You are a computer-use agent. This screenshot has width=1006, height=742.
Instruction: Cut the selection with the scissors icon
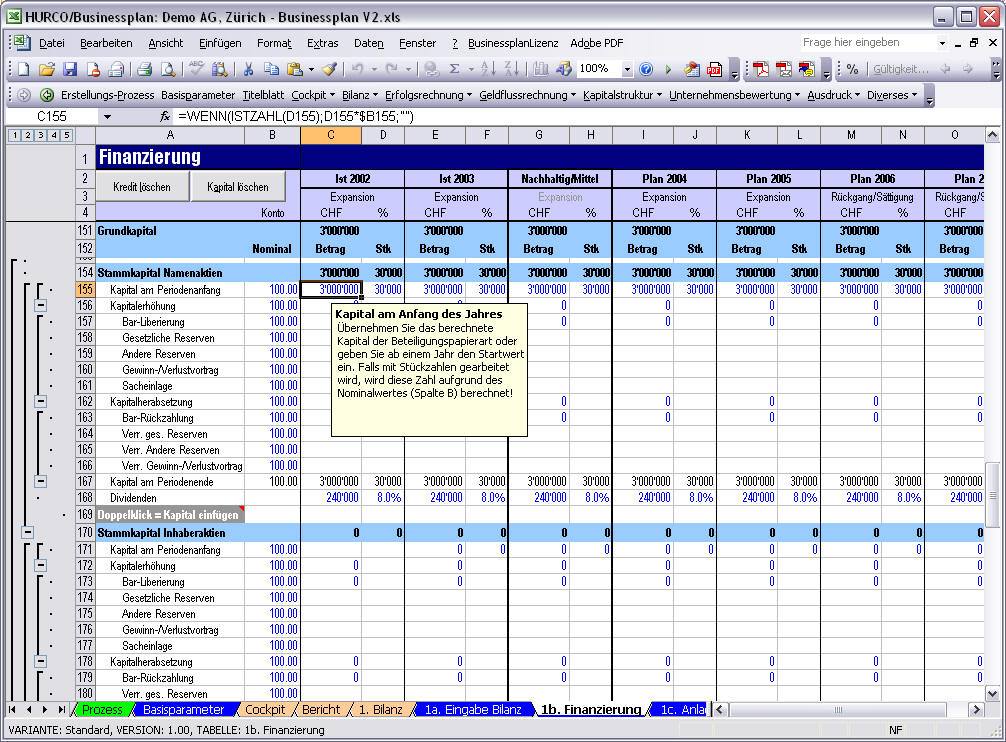click(248, 69)
